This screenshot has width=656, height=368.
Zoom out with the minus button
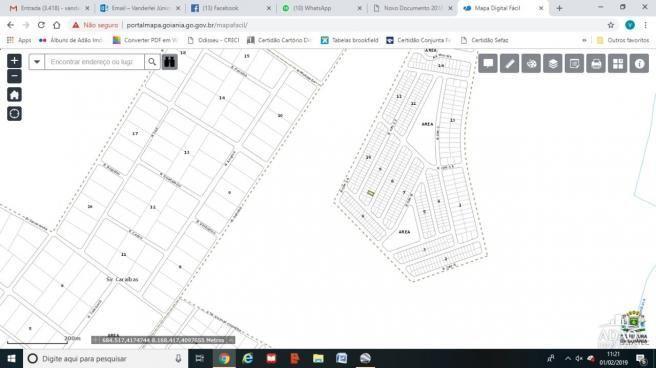(14, 76)
